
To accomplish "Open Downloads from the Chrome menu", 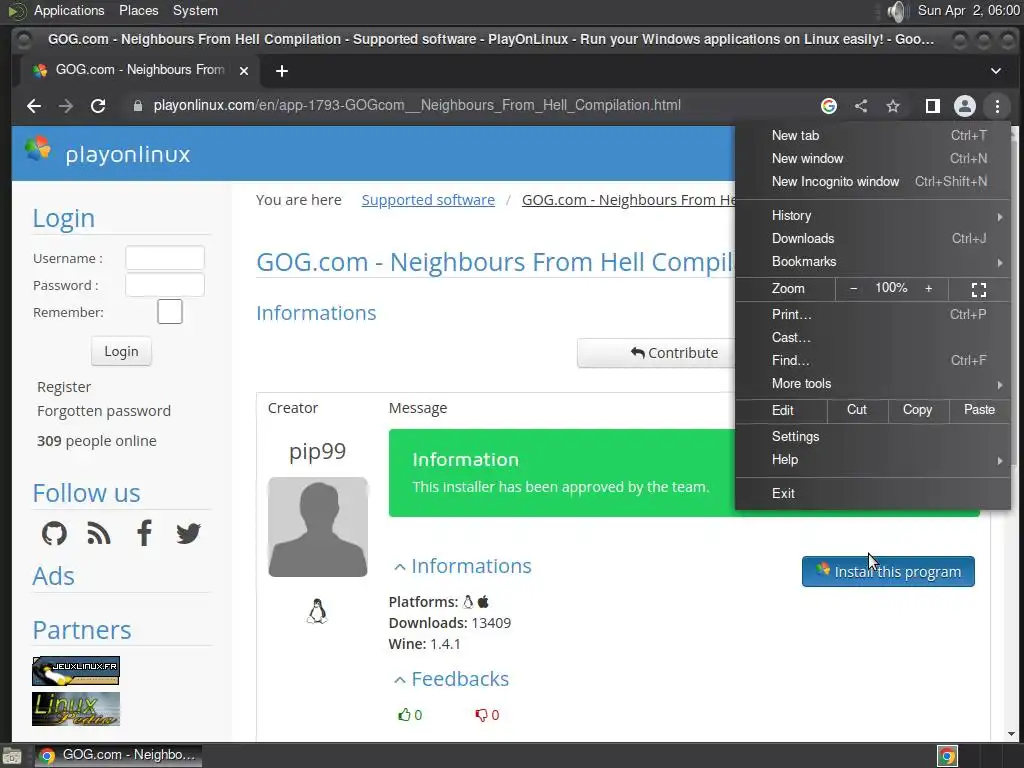I will click(873, 238).
